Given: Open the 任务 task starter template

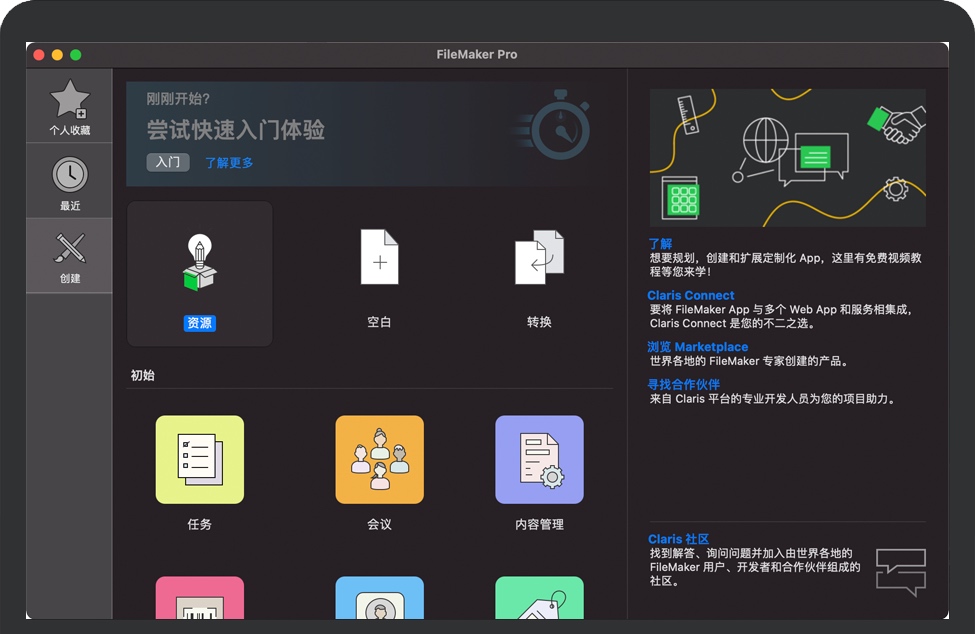Looking at the screenshot, I should pos(200,460).
